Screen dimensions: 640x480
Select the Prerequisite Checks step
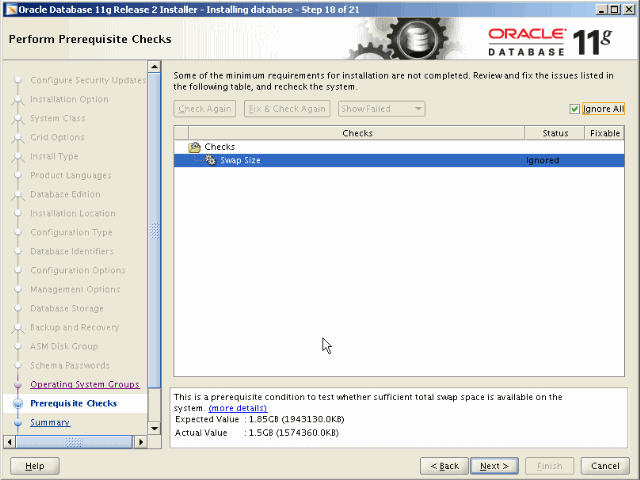[x=73, y=403]
